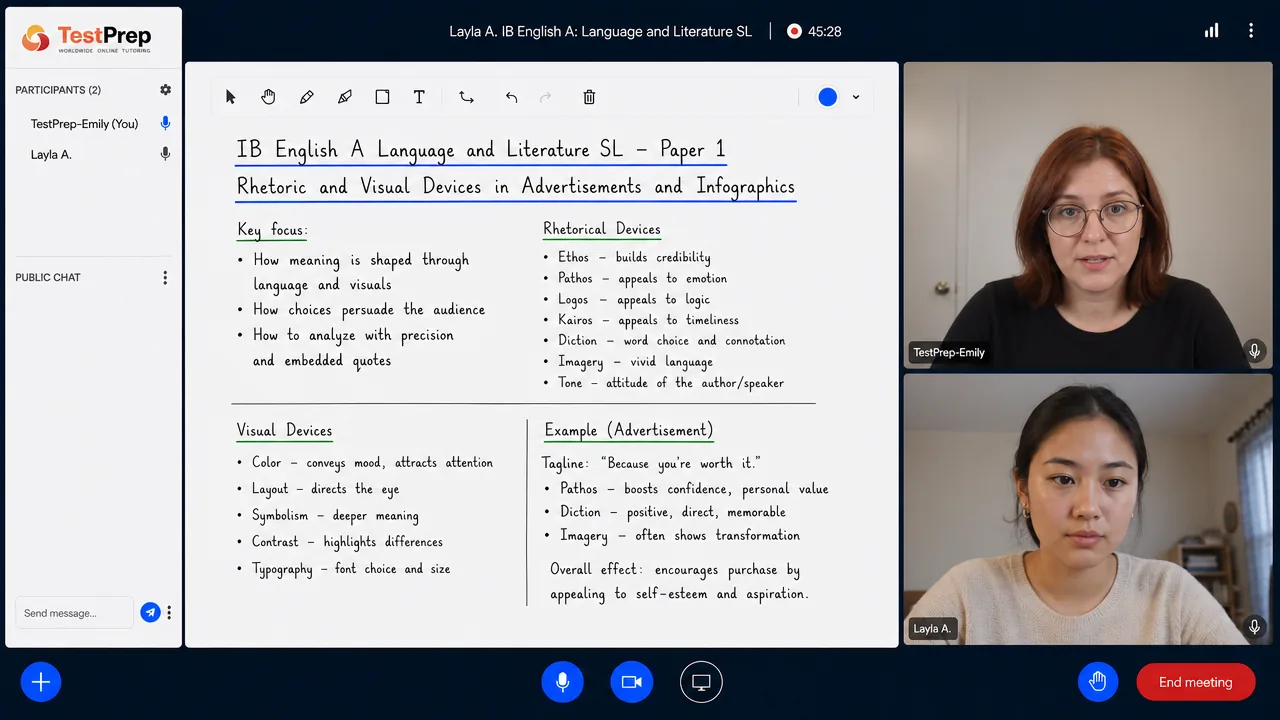Click the Rhetorical Devices heading on whiteboard
The image size is (1280, 720).
point(602,229)
